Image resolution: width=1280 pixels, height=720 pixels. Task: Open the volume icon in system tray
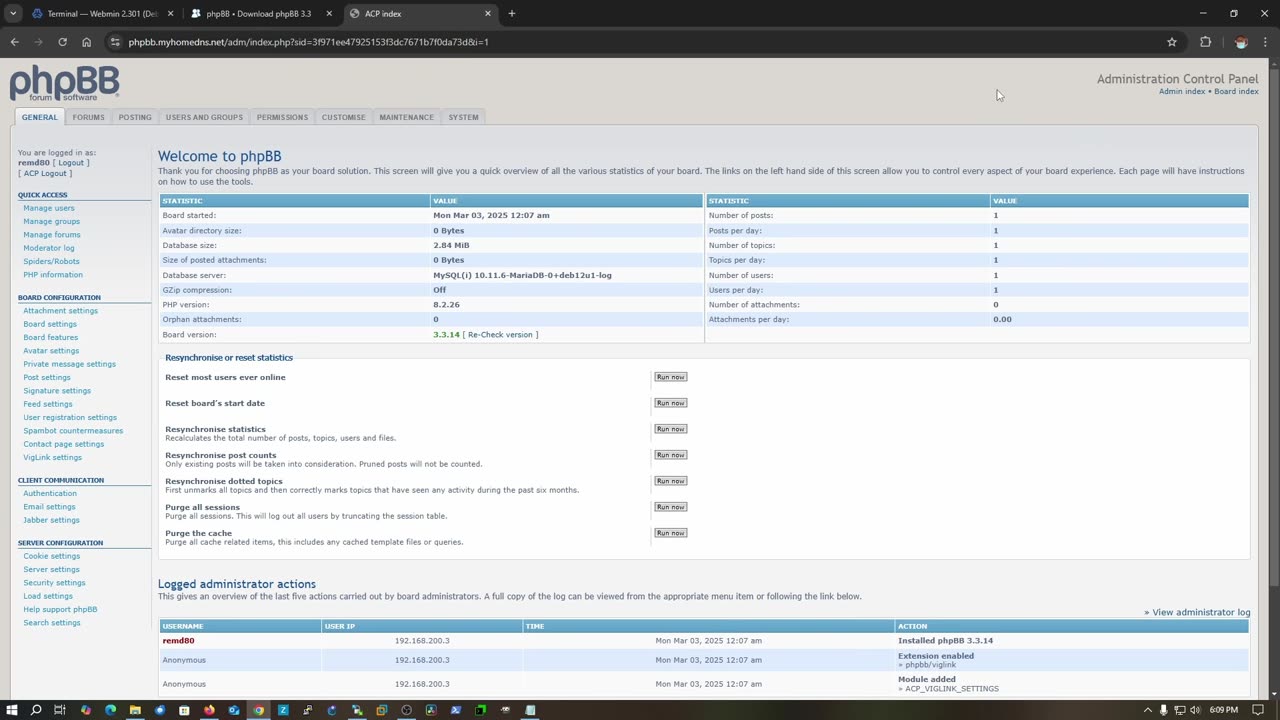pos(1195,710)
